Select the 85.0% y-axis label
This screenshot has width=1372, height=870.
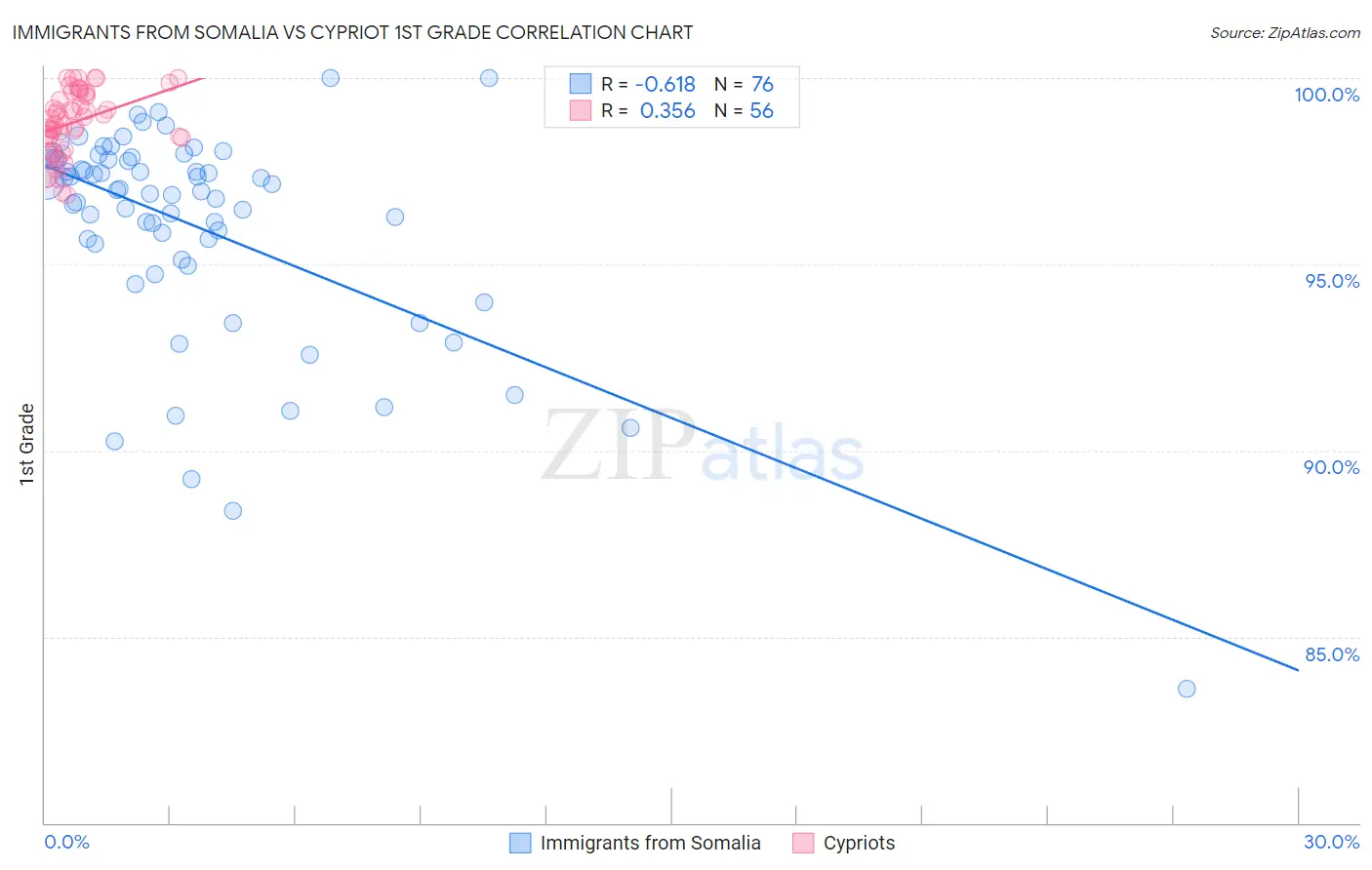point(1332,654)
